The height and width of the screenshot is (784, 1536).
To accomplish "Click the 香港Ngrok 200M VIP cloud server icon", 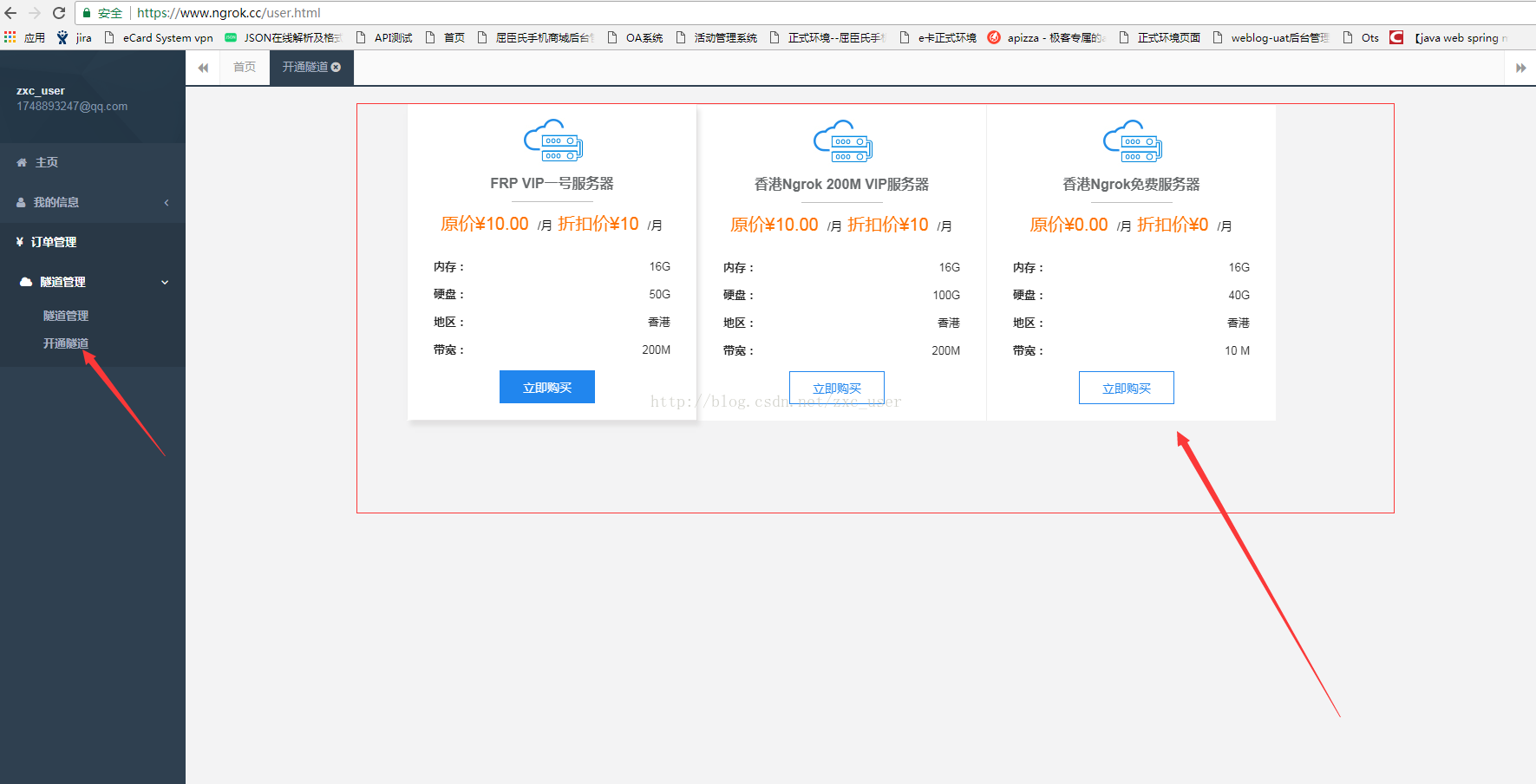I will (x=842, y=141).
